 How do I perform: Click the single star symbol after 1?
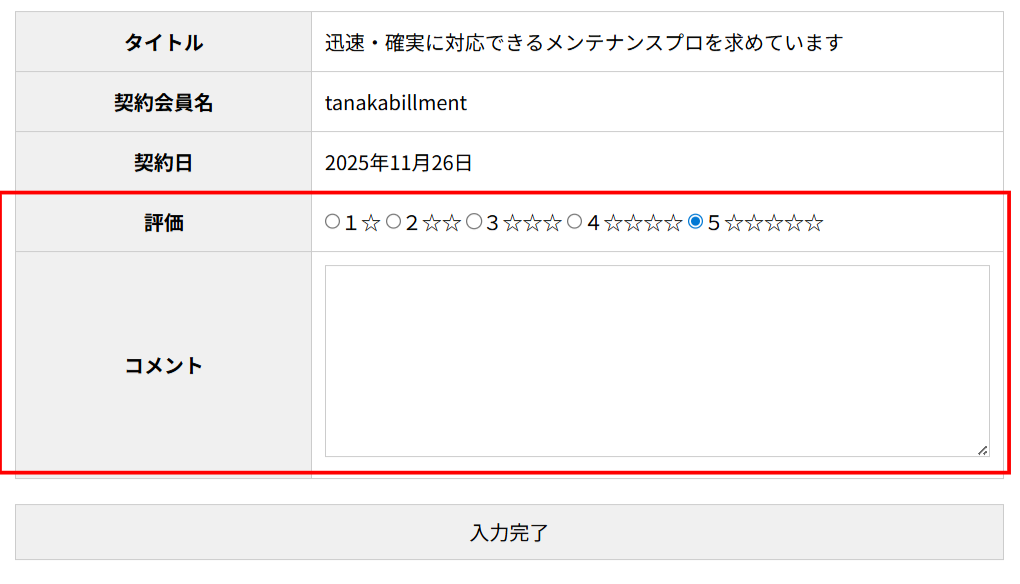tap(371, 223)
